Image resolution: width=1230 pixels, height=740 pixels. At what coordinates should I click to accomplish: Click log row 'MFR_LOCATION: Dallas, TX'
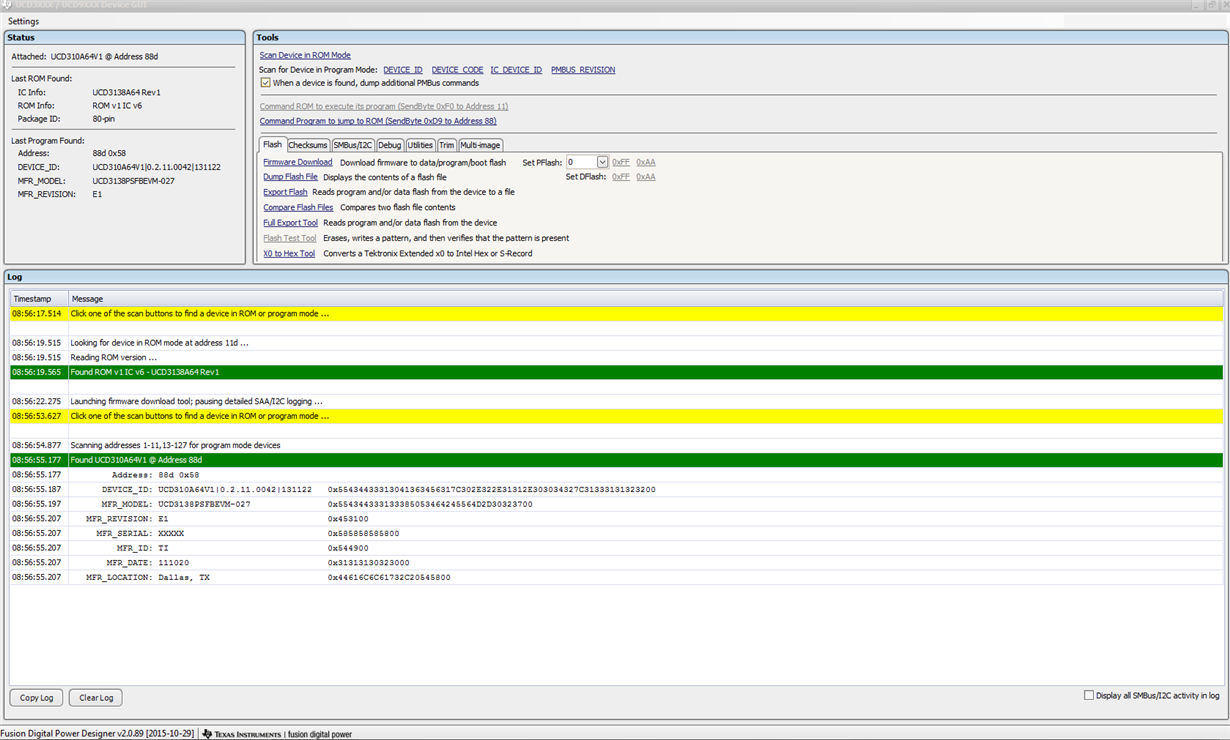pyautogui.click(x=616, y=577)
